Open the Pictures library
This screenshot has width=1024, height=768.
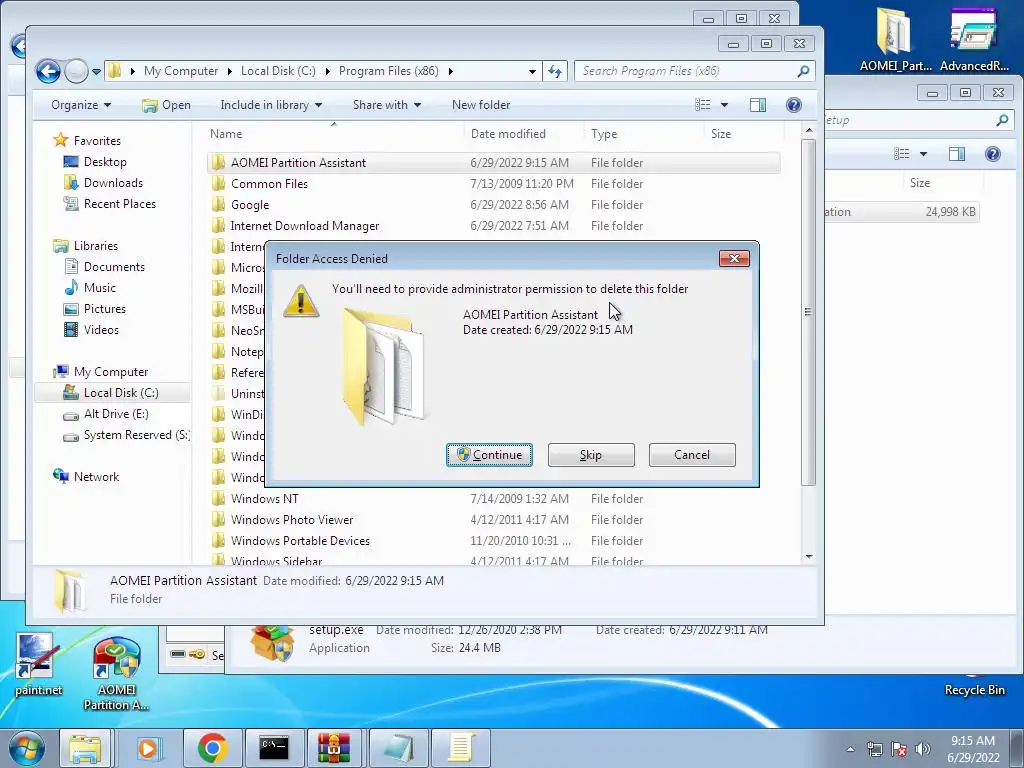click(x=104, y=309)
